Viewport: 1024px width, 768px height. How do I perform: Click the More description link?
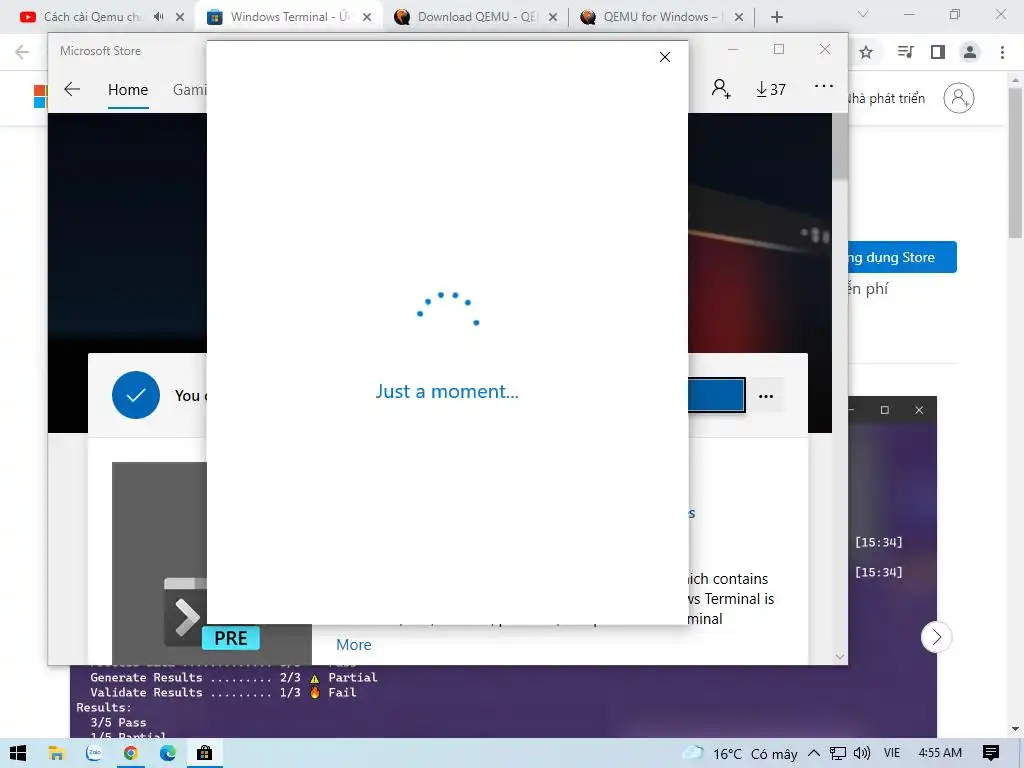353,645
